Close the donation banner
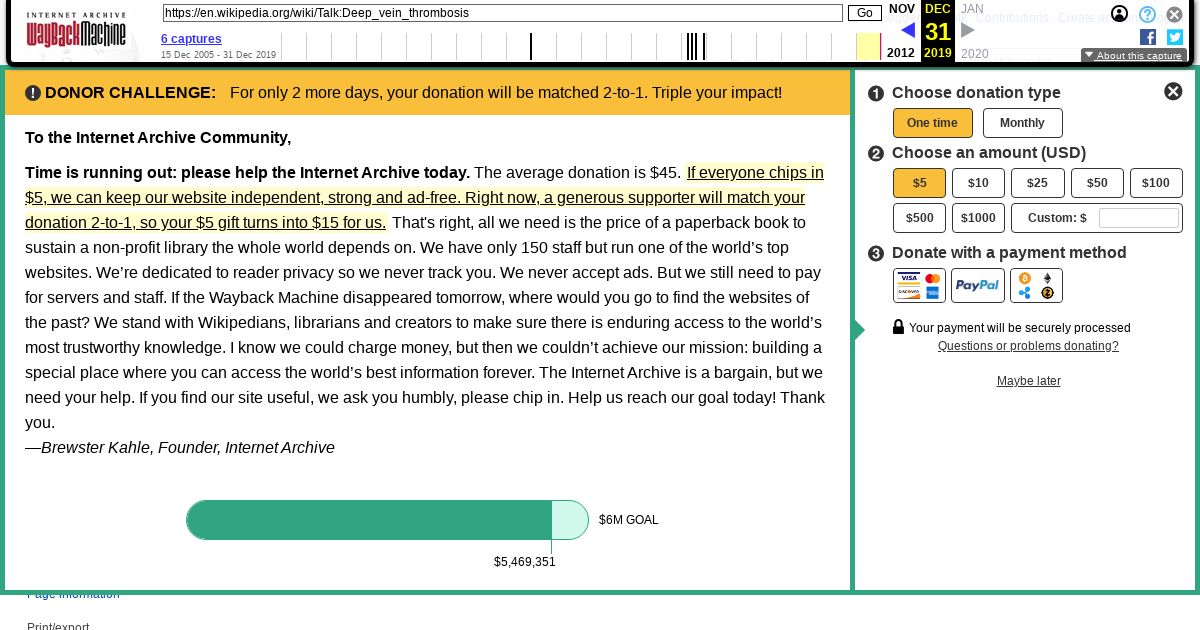The height and width of the screenshot is (630, 1200). pos(1173,91)
